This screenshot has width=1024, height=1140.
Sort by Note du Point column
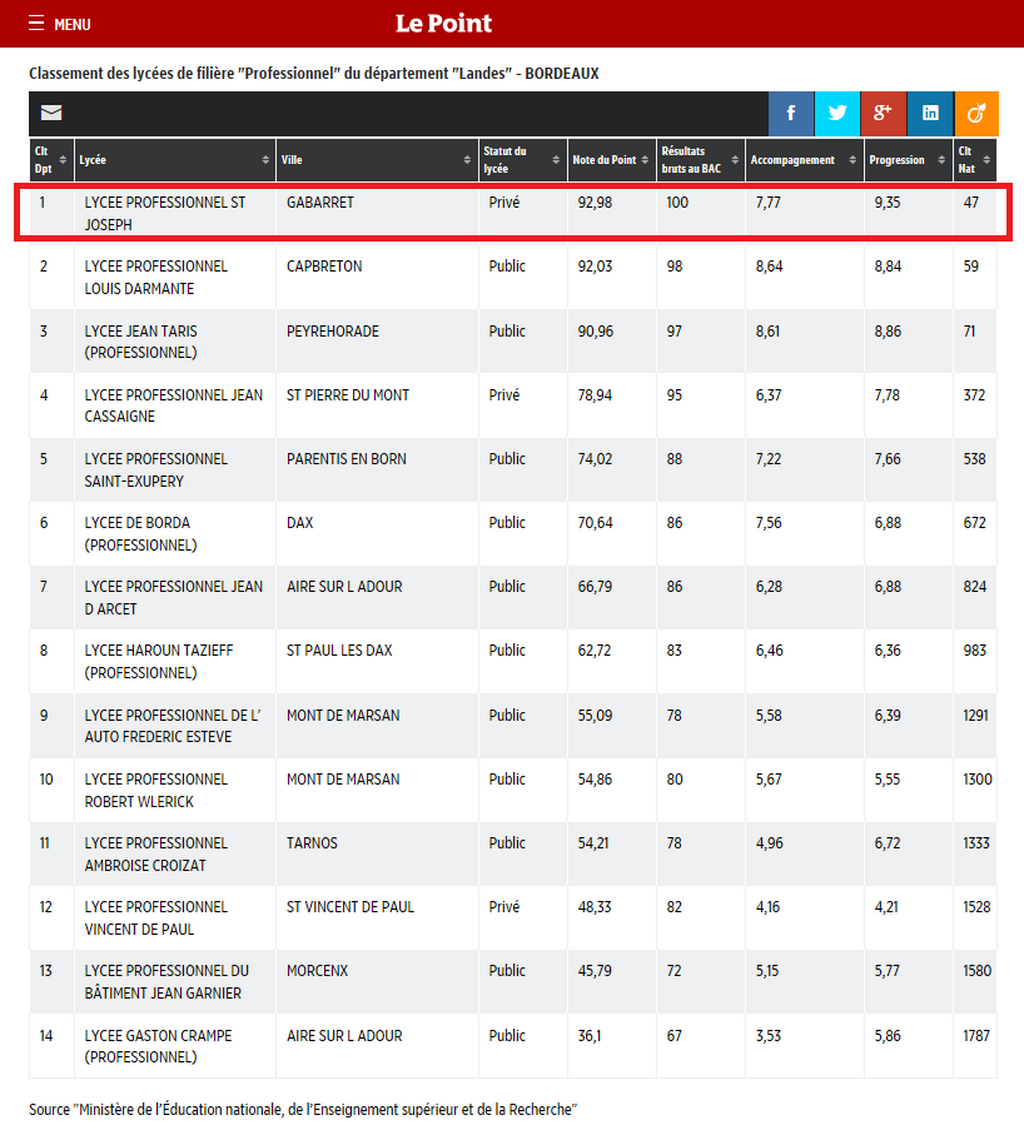coord(611,160)
